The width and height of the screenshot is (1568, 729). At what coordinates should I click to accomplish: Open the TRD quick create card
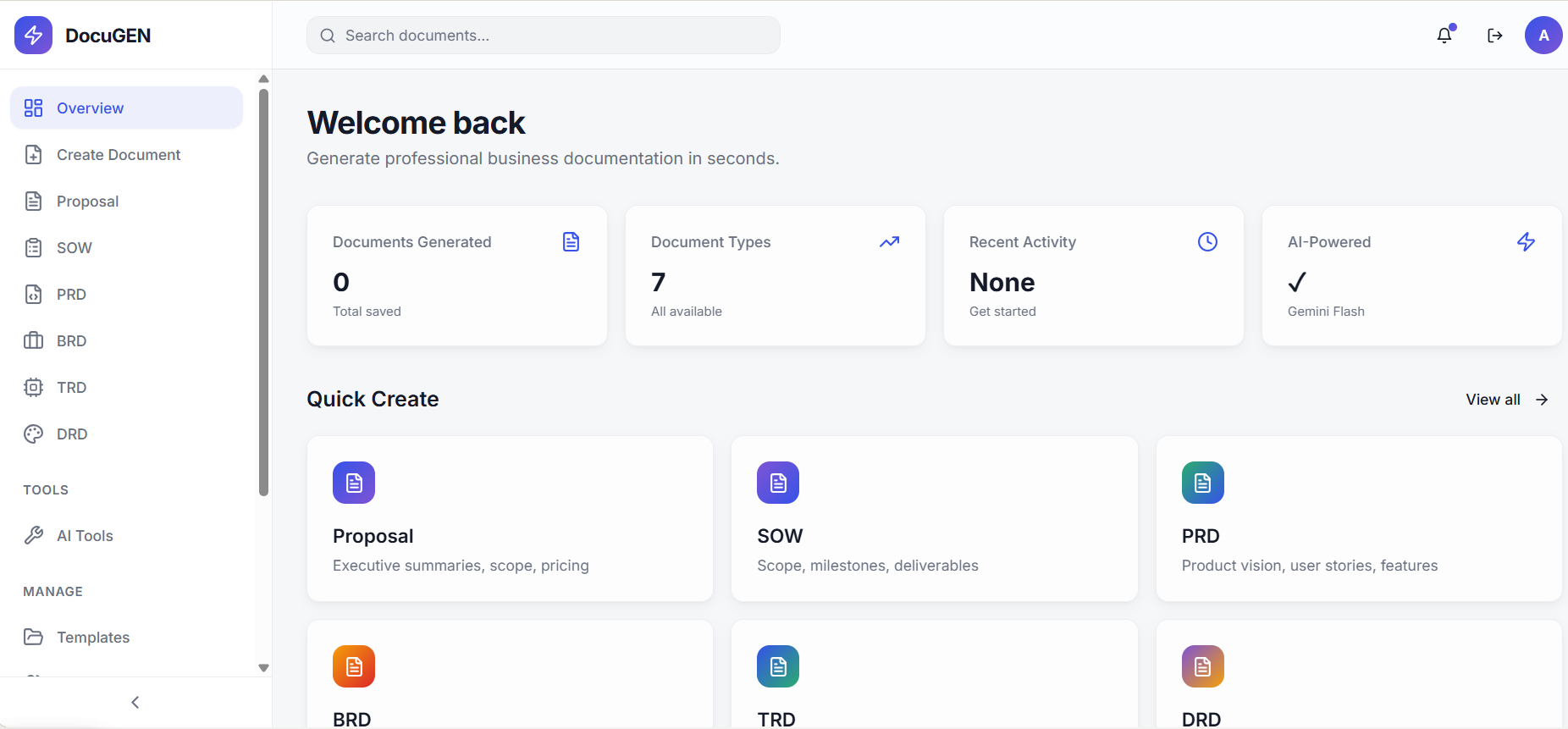[934, 674]
